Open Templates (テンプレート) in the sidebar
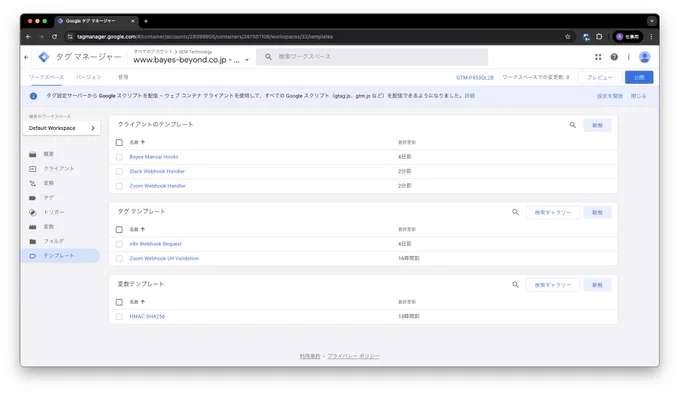Image resolution: width=680 pixels, height=394 pixels. 60,256
